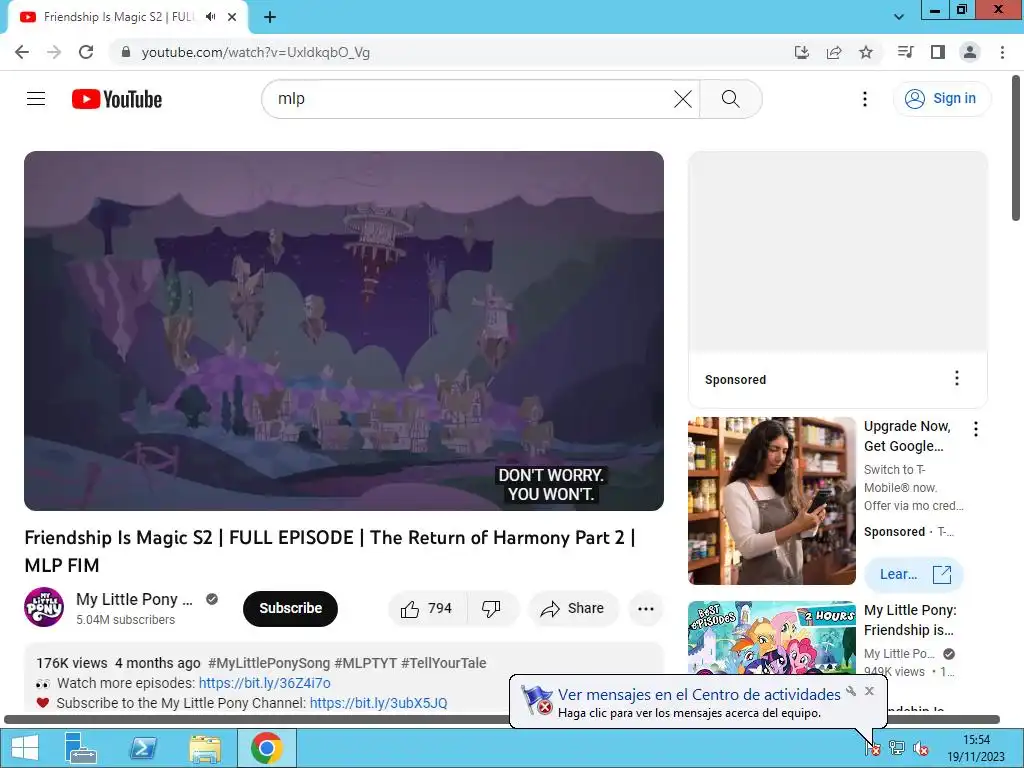Click the padlock site info icon
The width and height of the screenshot is (1024, 768).
[x=126, y=52]
